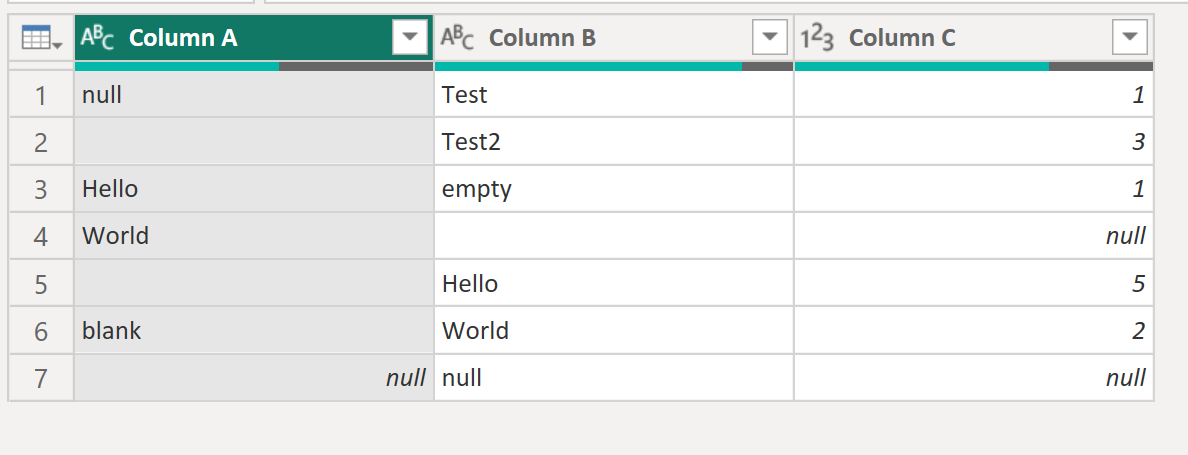Click the column quality bar under Column C
Image resolution: width=1188 pixels, height=455 pixels.
tap(973, 66)
